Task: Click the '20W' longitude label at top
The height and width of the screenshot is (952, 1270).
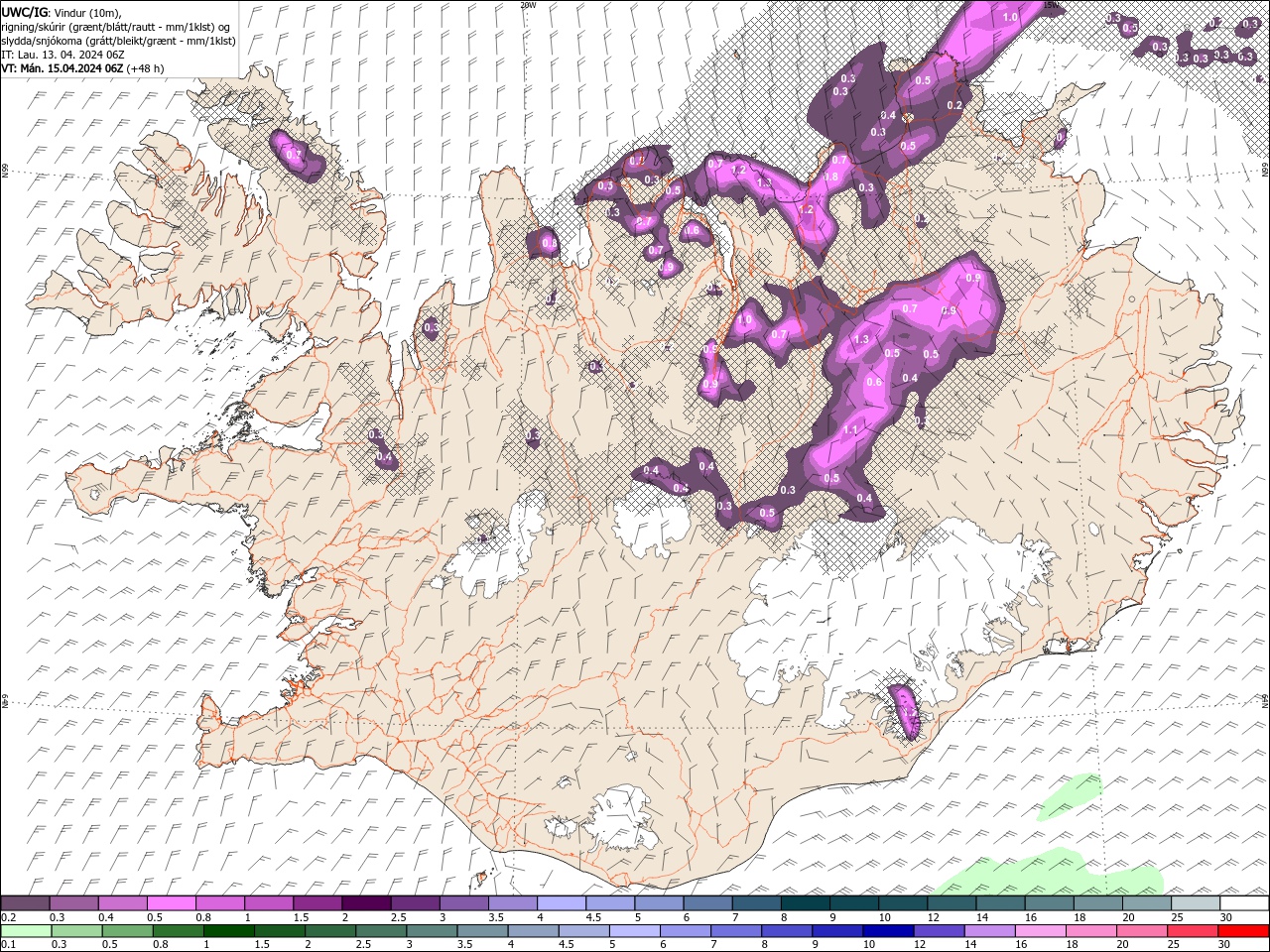Action: [x=528, y=5]
